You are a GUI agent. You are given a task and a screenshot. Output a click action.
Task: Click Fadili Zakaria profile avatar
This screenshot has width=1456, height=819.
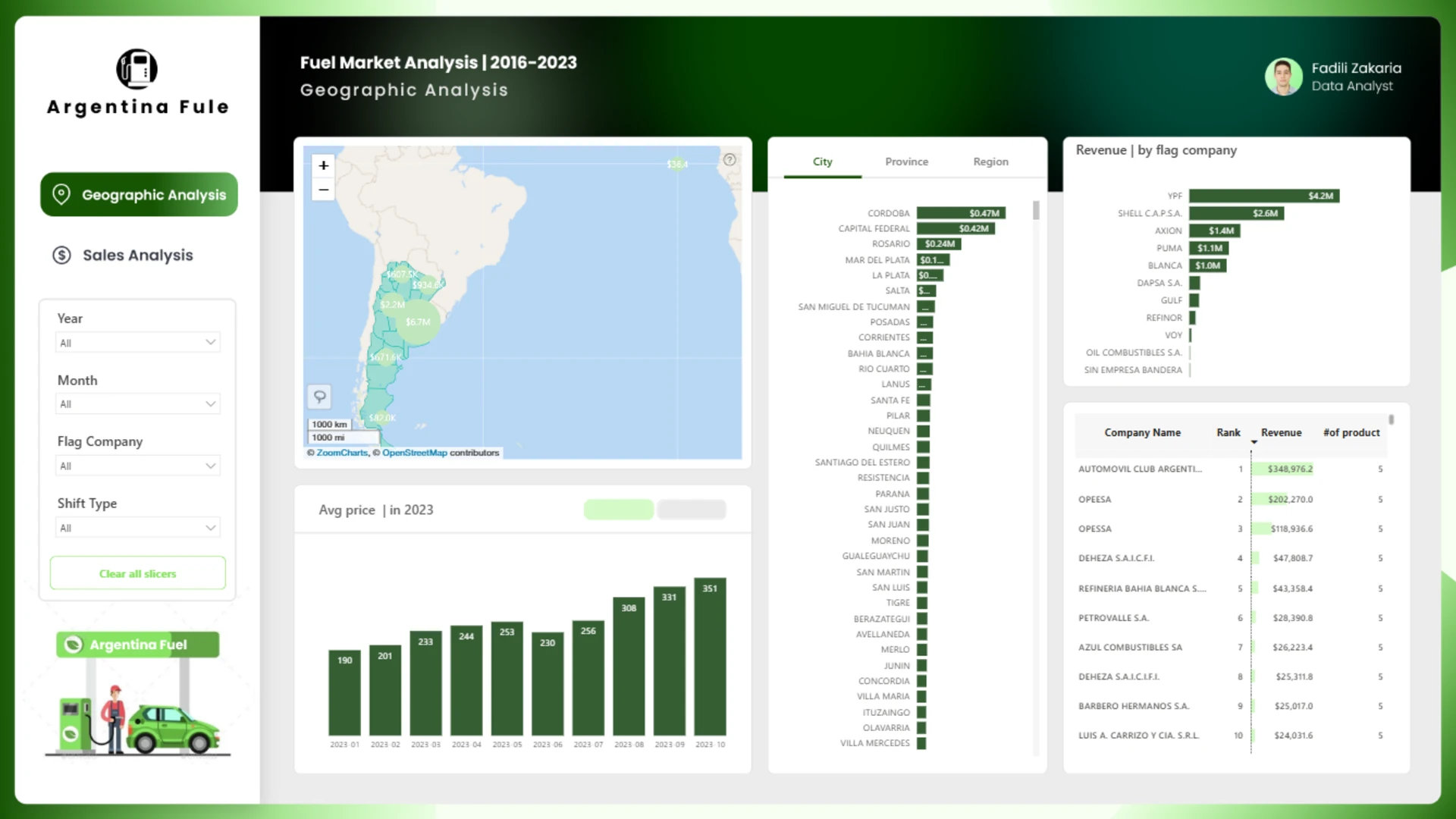tap(1283, 77)
